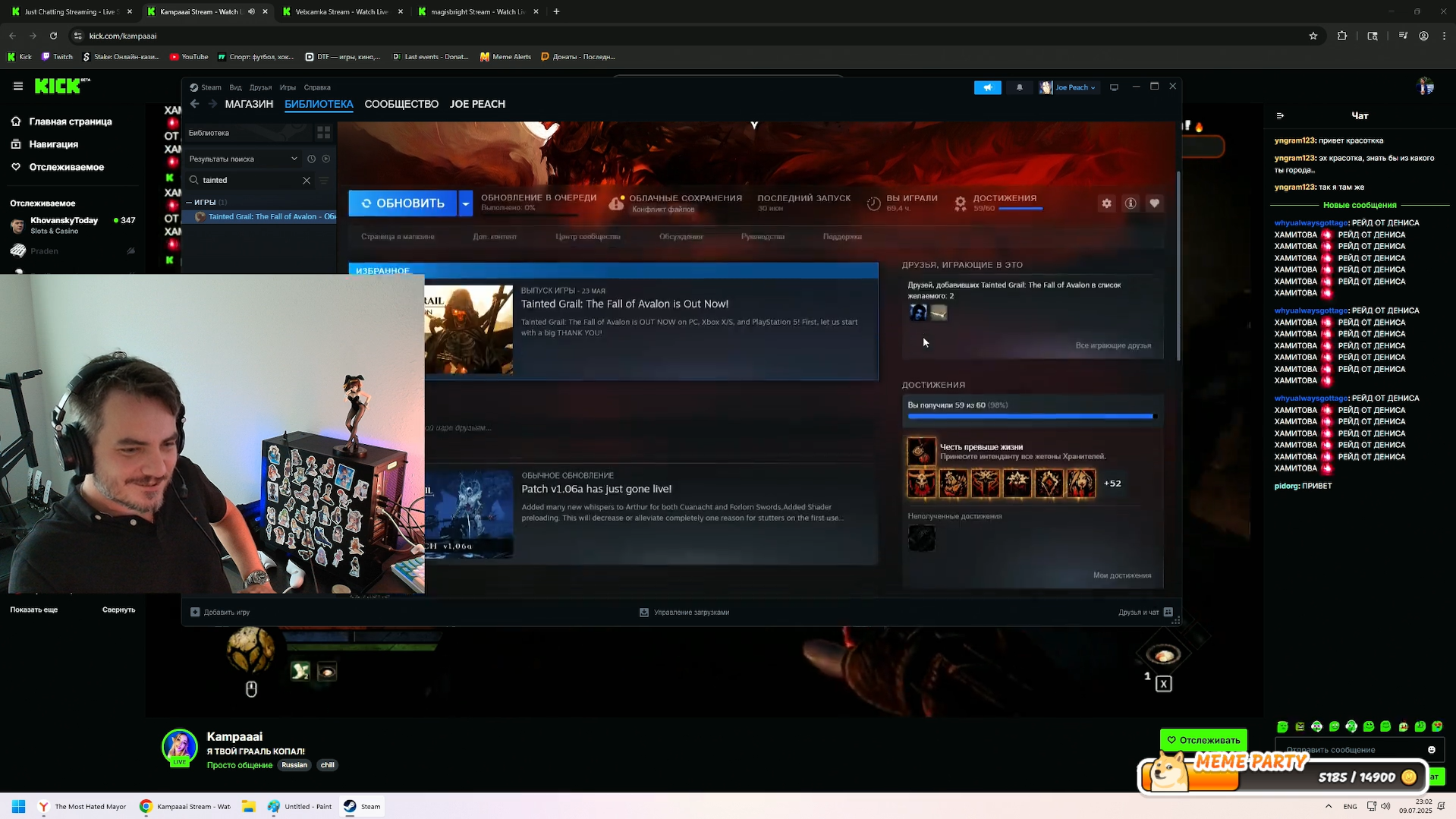
Task: Click ENG language indicator in tray
Action: click(1350, 807)
